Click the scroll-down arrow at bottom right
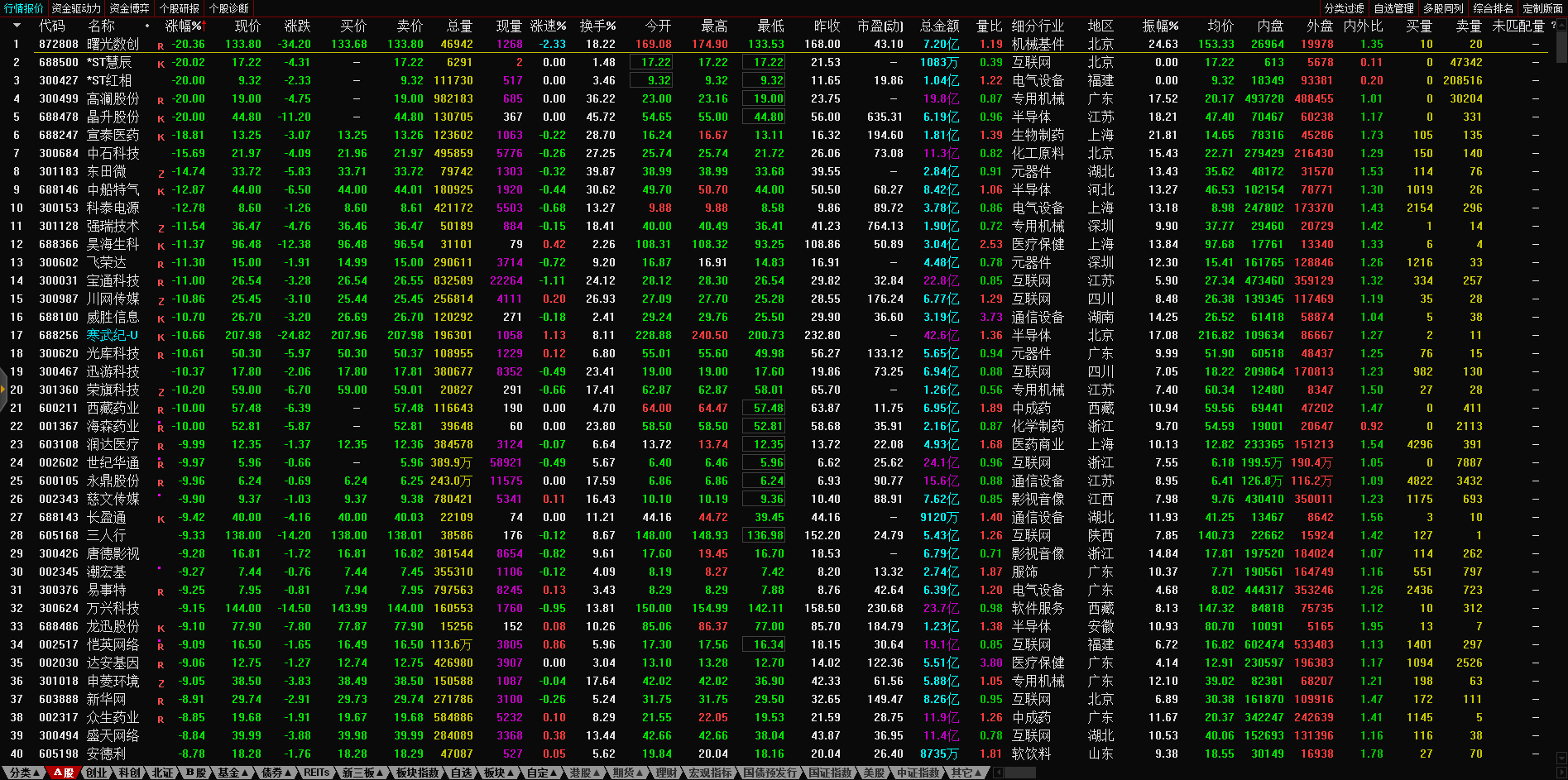The image size is (1568, 780). click(1561, 757)
